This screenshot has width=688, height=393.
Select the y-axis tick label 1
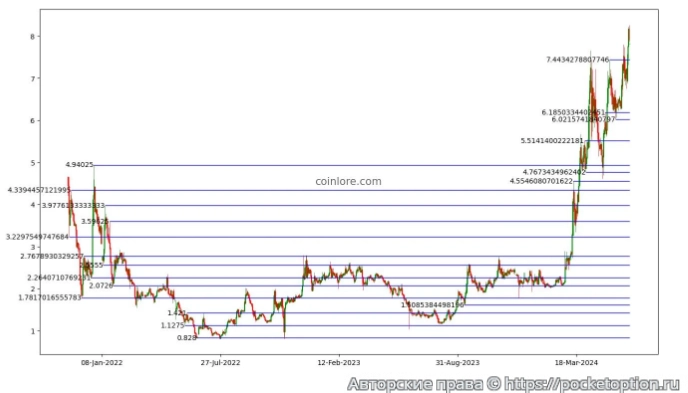click(32, 331)
